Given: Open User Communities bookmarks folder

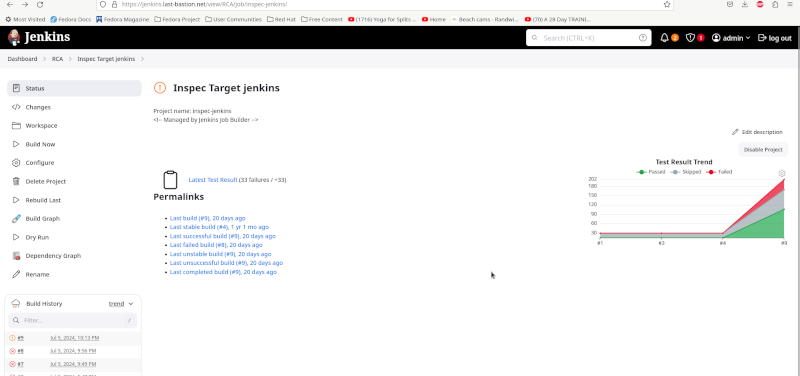Looking at the screenshot, I should (233, 19).
